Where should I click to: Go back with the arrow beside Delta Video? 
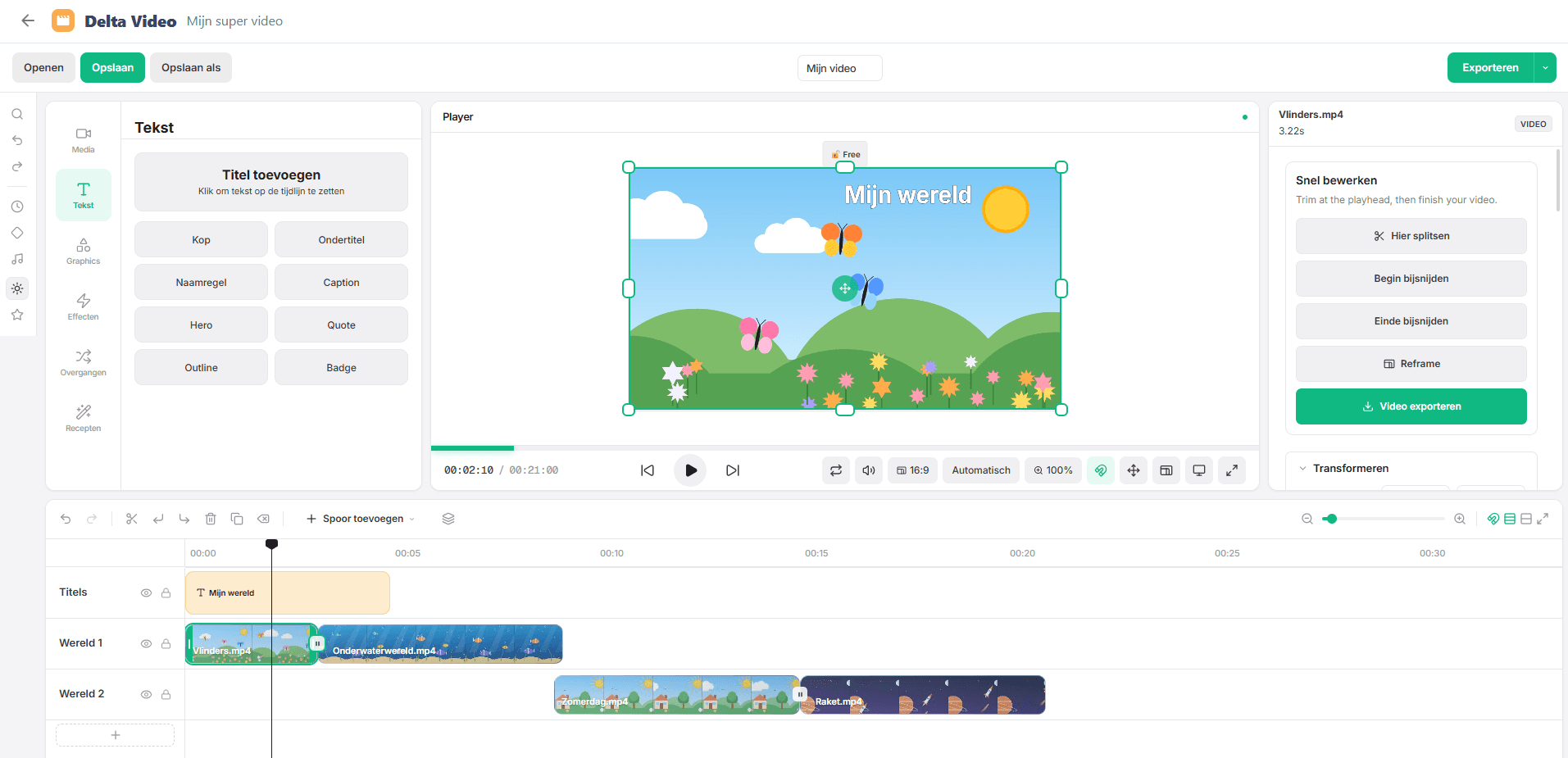28,21
